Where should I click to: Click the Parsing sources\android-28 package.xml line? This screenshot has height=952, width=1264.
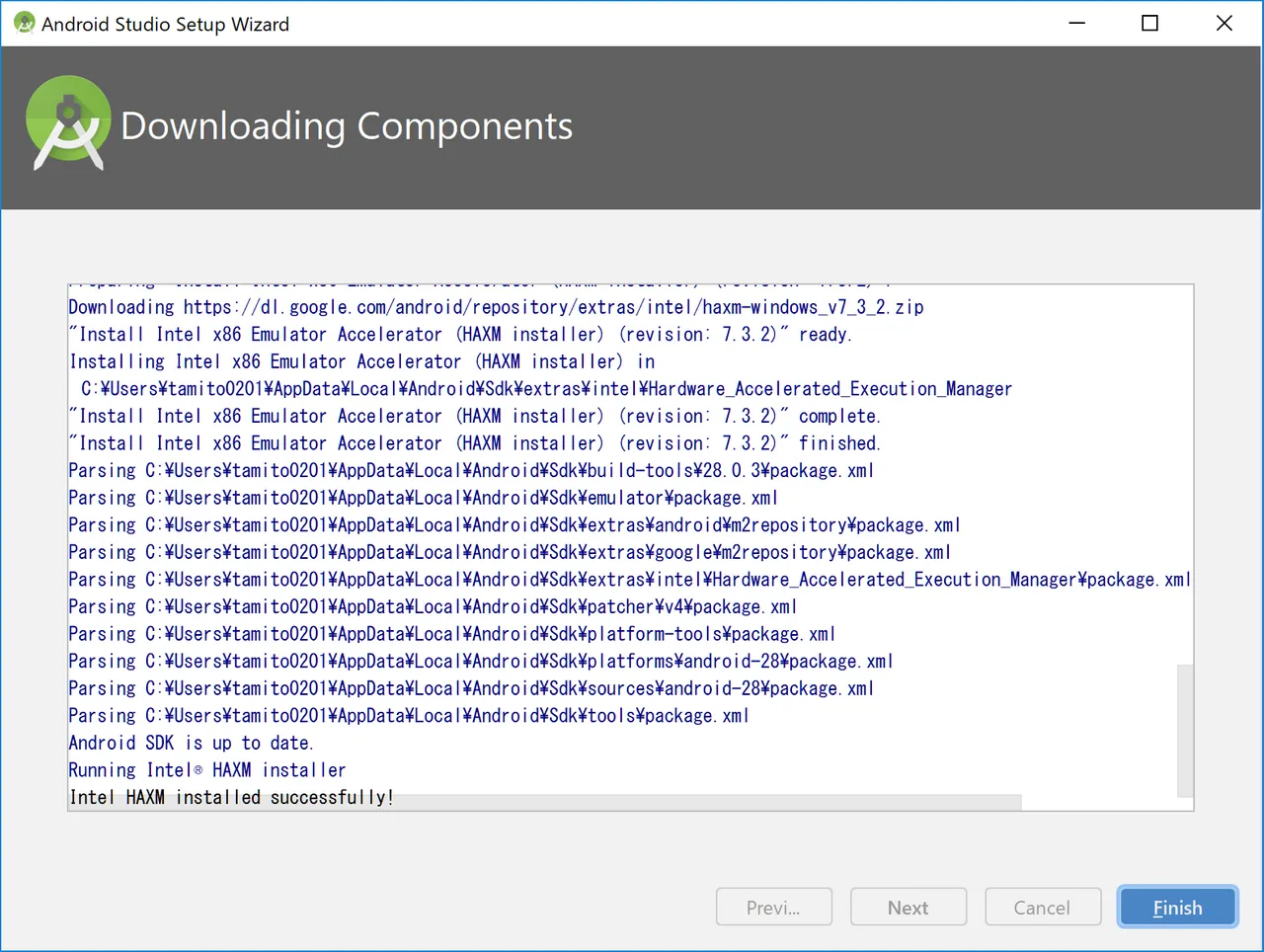click(x=472, y=688)
